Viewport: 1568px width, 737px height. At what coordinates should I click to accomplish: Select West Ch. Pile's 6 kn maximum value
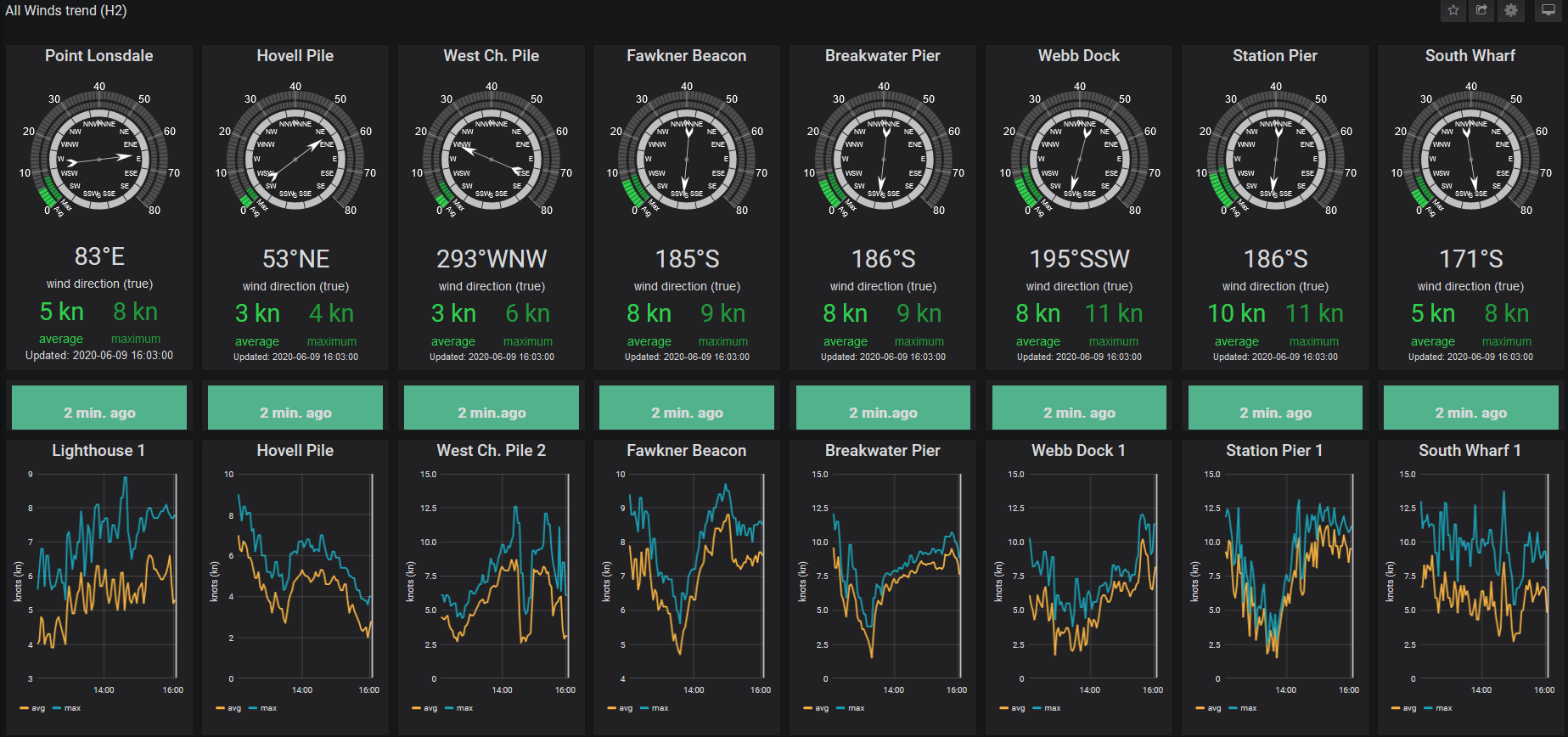coord(527,313)
